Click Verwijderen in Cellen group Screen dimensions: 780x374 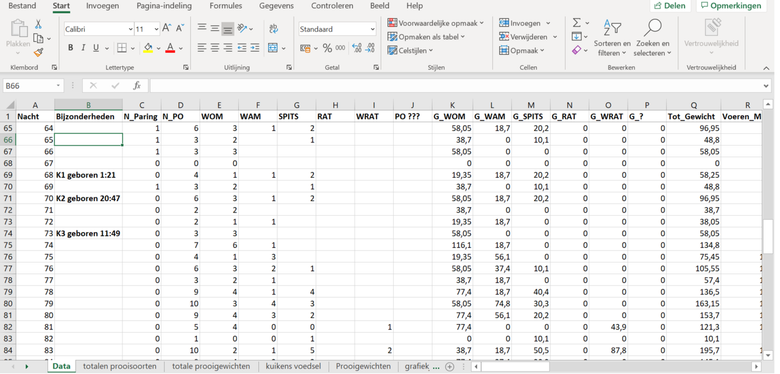pos(528,37)
